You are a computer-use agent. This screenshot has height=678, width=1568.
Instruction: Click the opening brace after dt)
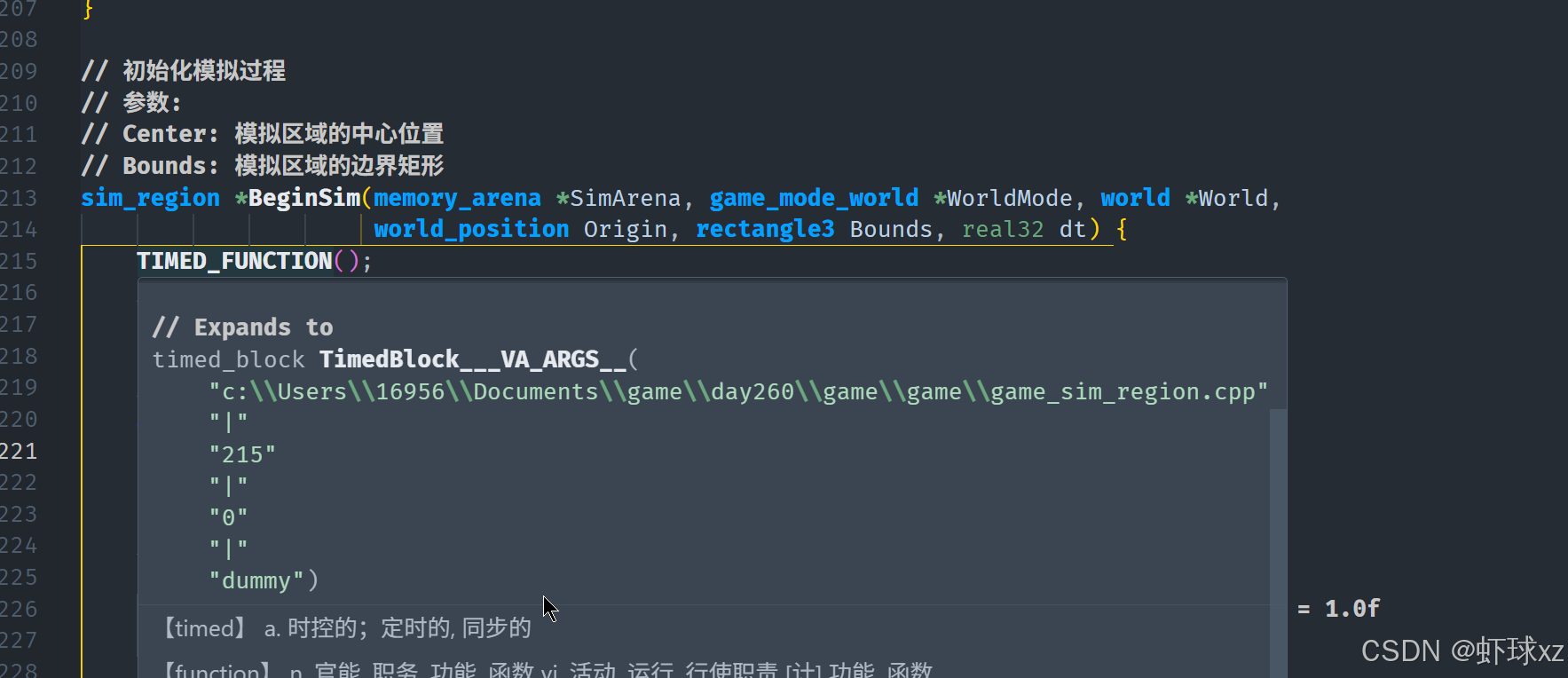click(1122, 229)
